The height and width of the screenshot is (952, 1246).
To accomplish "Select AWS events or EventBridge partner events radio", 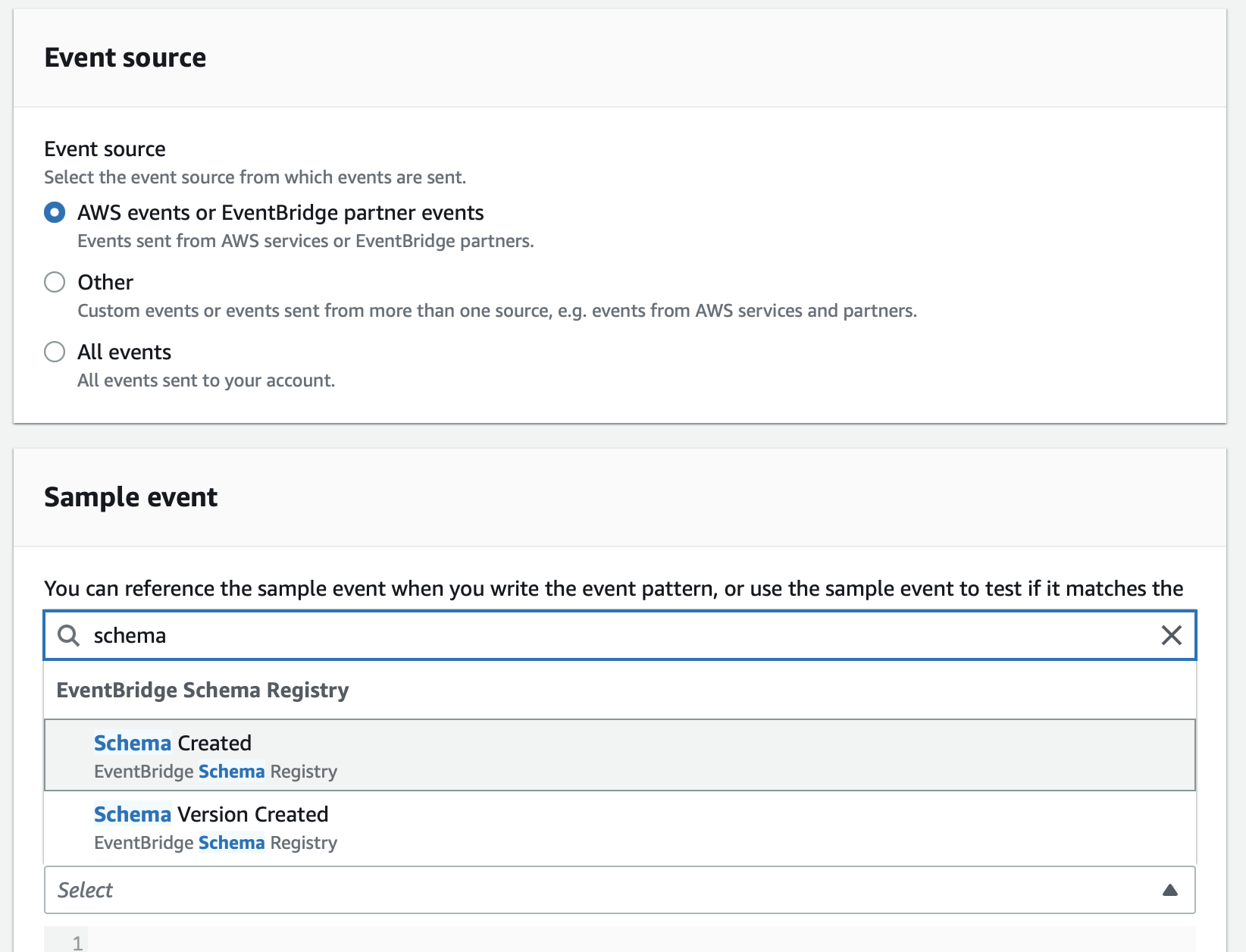I will click(x=55, y=212).
